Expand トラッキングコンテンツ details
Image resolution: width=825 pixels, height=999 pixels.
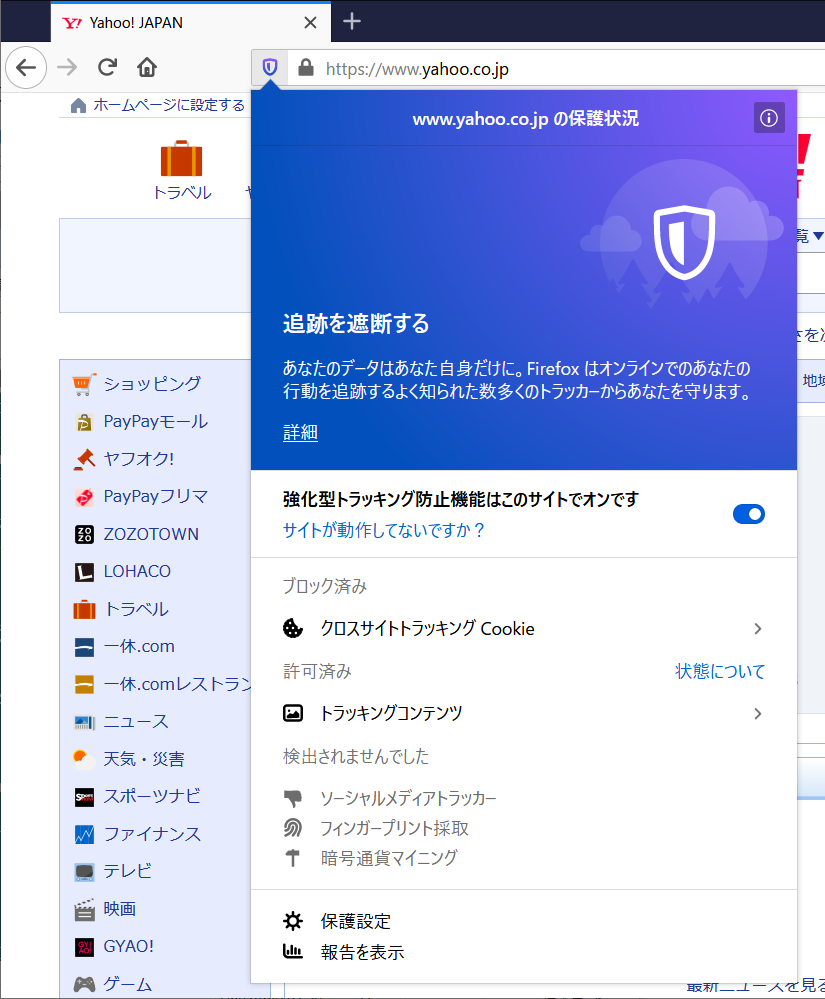[524, 714]
